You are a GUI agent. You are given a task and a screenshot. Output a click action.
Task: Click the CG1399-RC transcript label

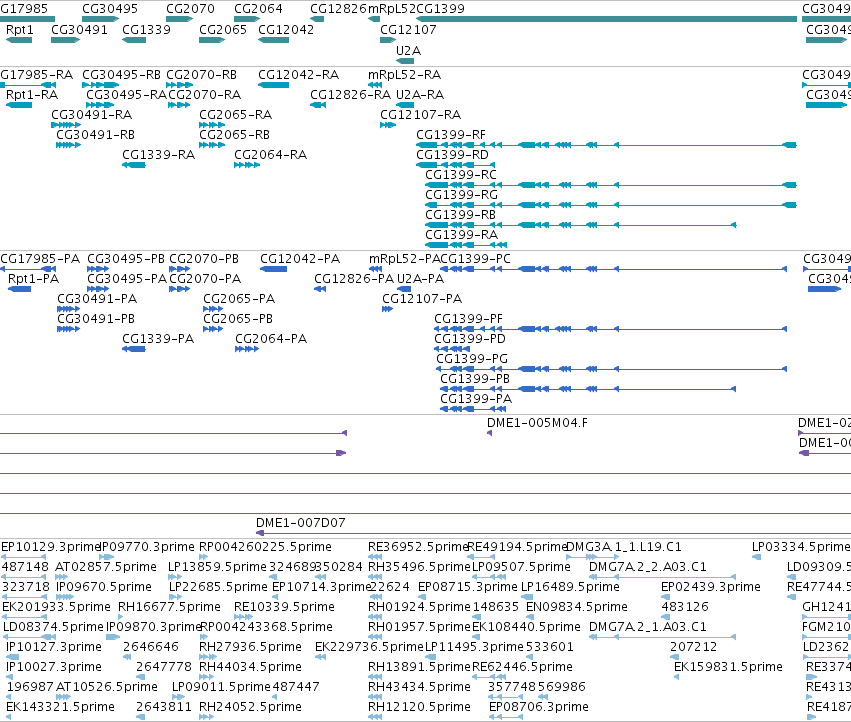[x=461, y=175]
